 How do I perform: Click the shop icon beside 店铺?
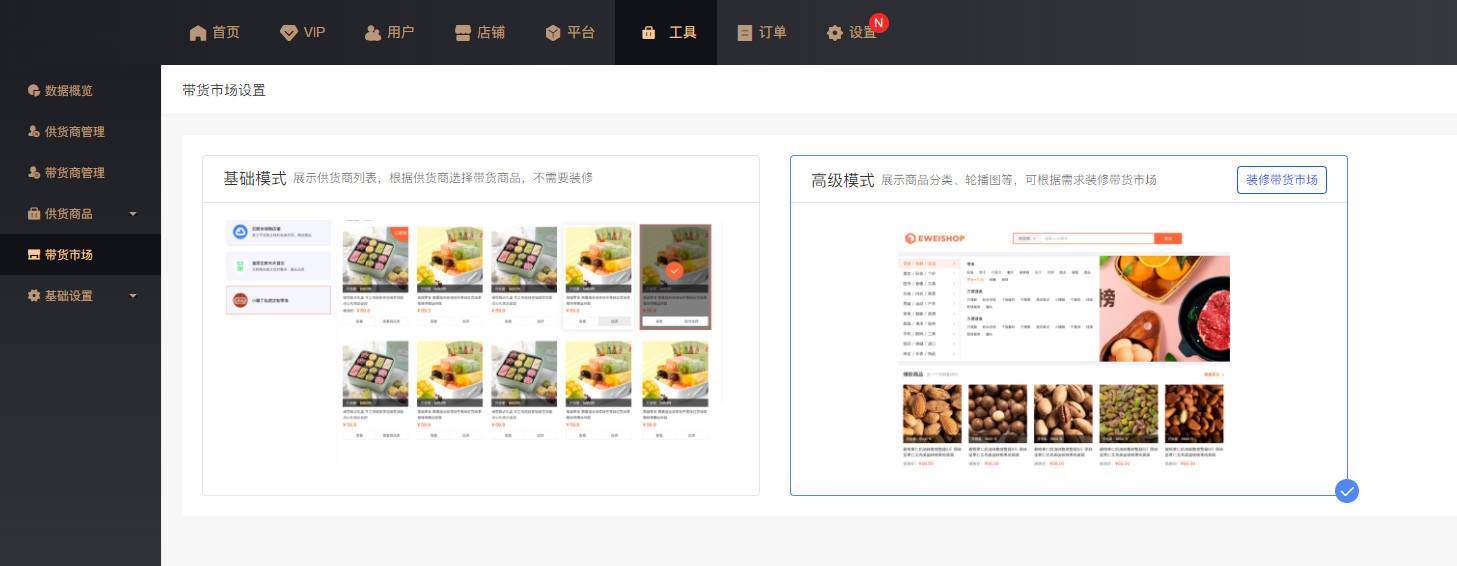coord(462,33)
